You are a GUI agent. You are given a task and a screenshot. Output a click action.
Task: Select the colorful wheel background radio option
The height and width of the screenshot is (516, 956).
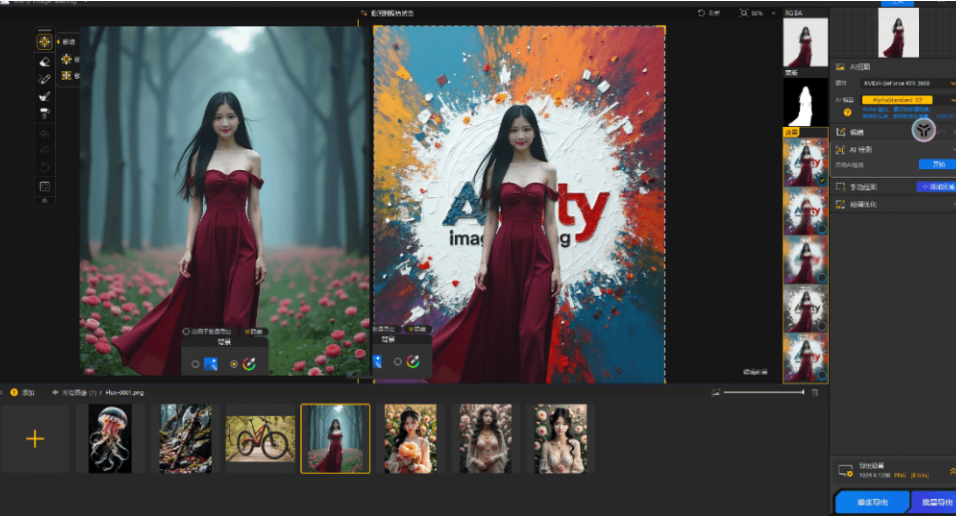point(234,364)
